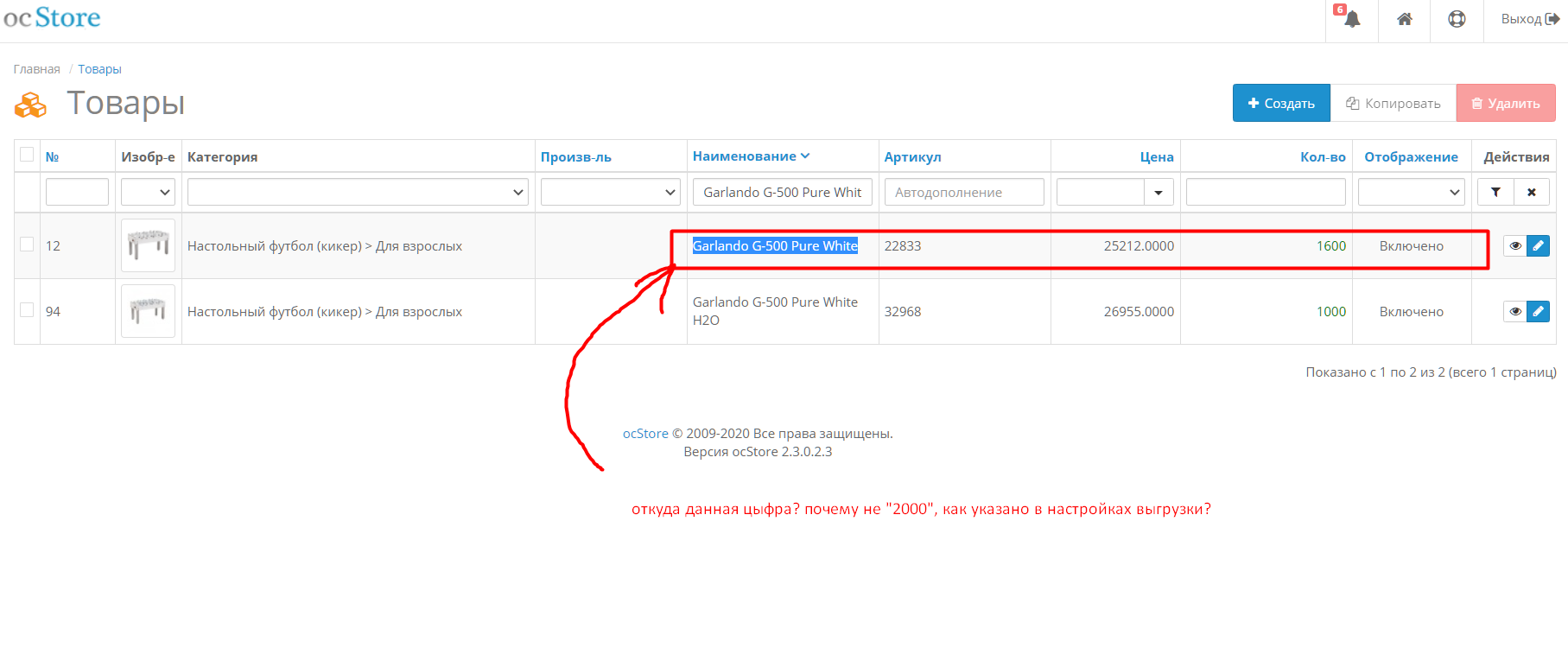Create a new product with Создать
1568x661 pixels.
point(1281,103)
